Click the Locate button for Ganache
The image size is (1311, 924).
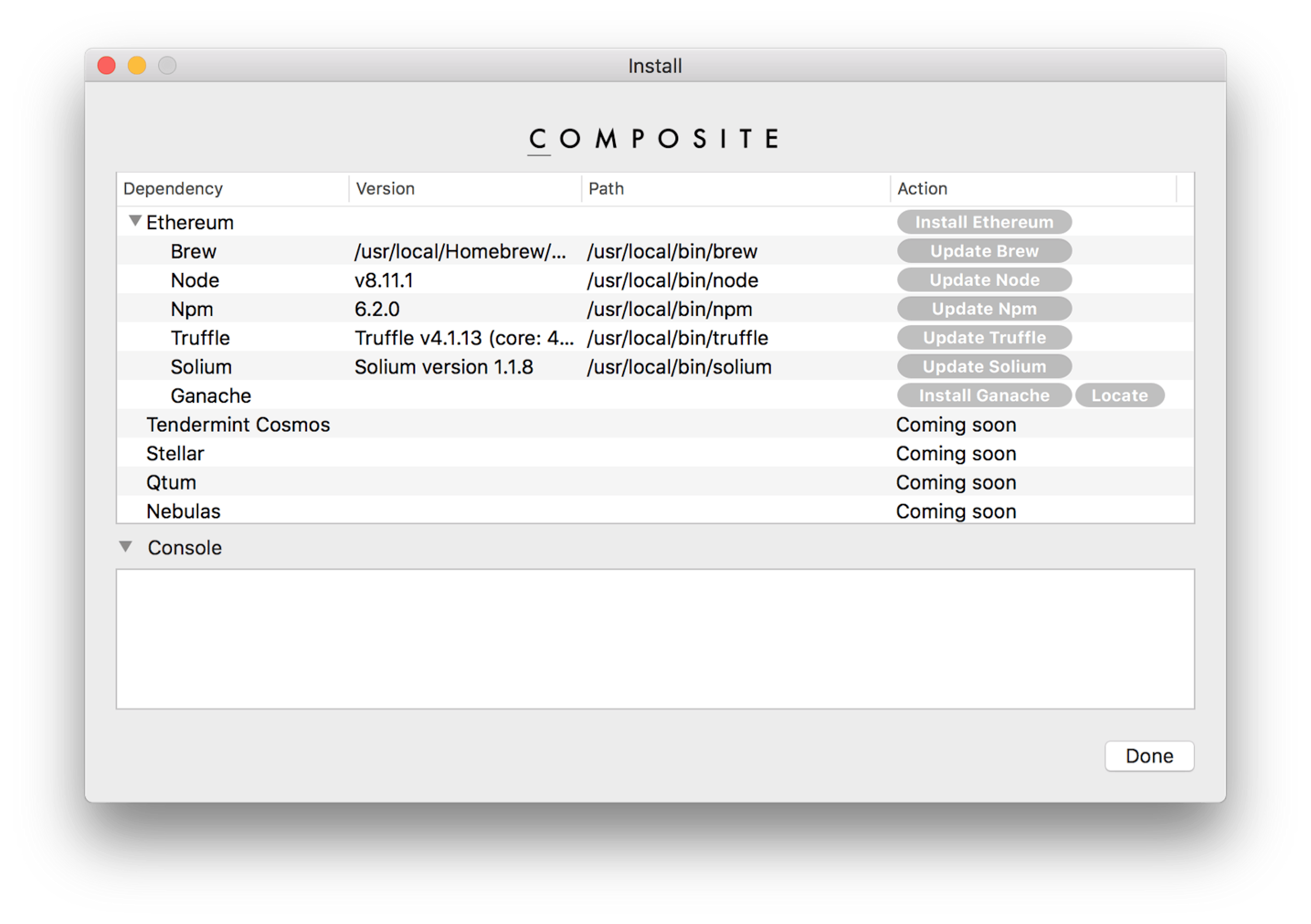(1119, 395)
